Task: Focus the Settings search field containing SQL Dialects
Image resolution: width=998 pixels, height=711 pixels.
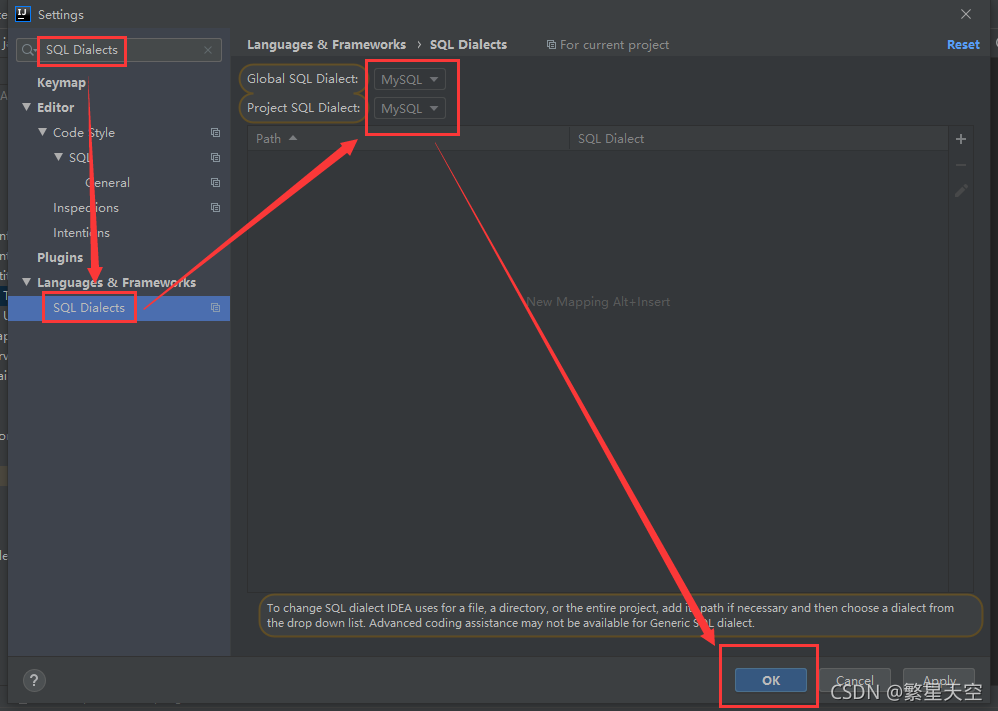Action: pyautogui.click(x=119, y=50)
